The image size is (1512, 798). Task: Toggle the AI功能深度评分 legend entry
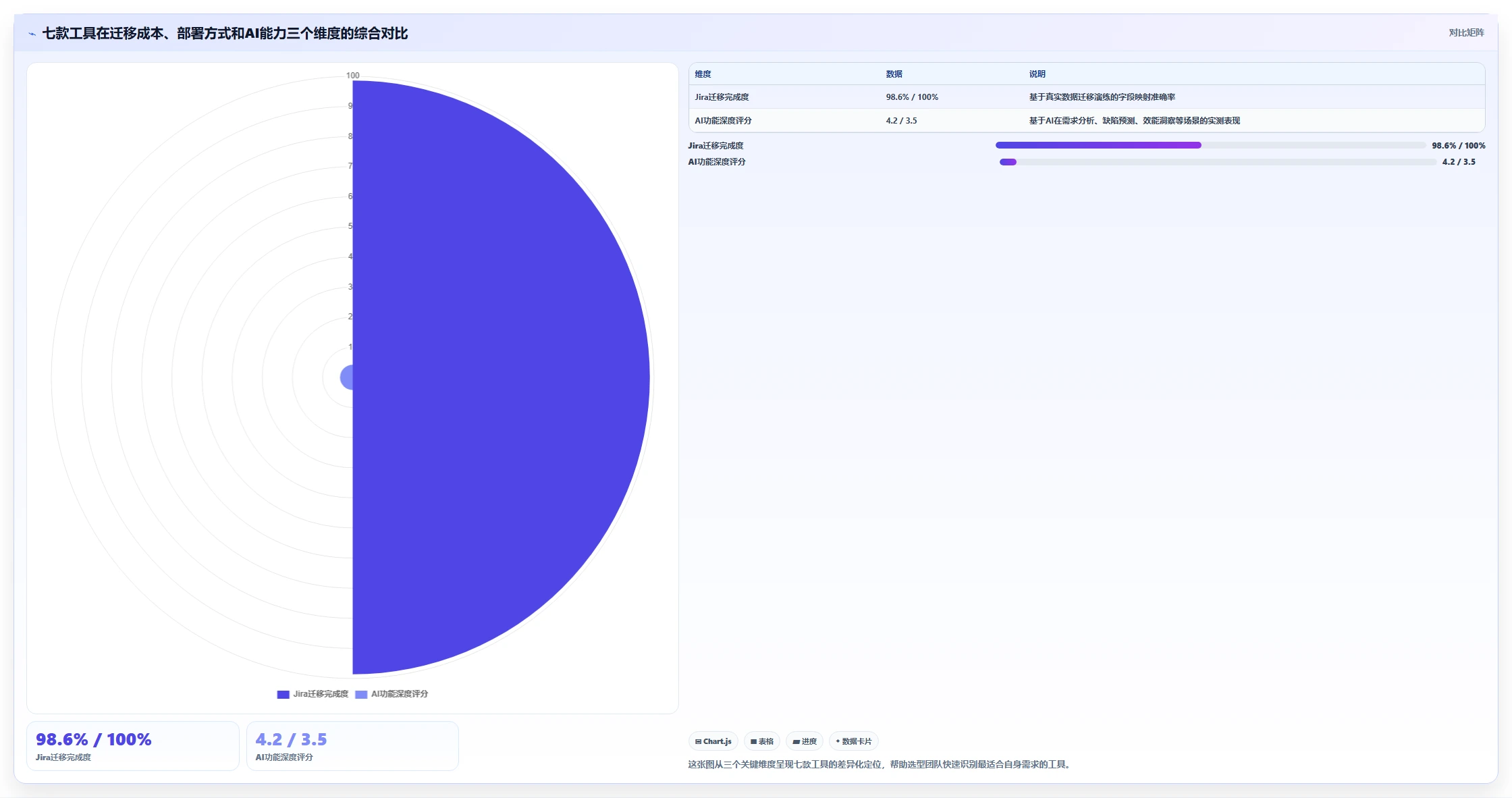(391, 694)
